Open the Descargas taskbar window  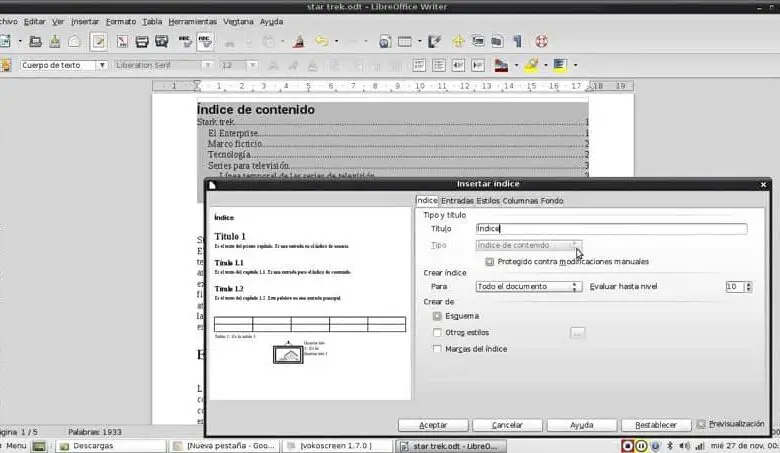(x=110, y=446)
